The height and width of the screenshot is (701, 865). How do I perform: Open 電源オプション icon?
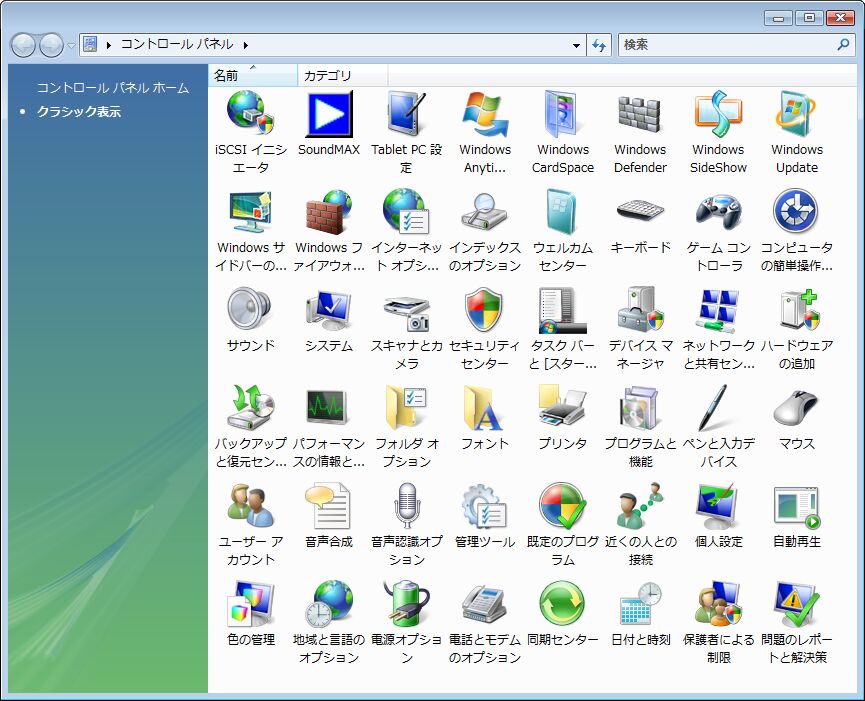tap(407, 604)
